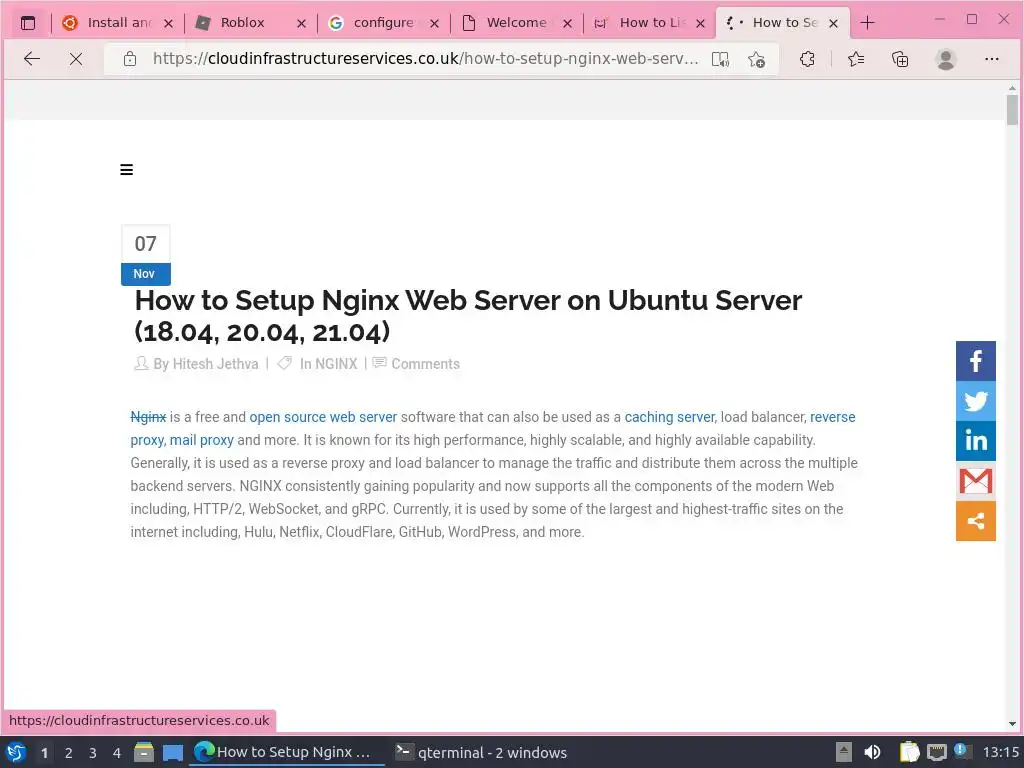Click the 07 Nov date badge
This screenshot has height=768, width=1024.
click(x=146, y=255)
